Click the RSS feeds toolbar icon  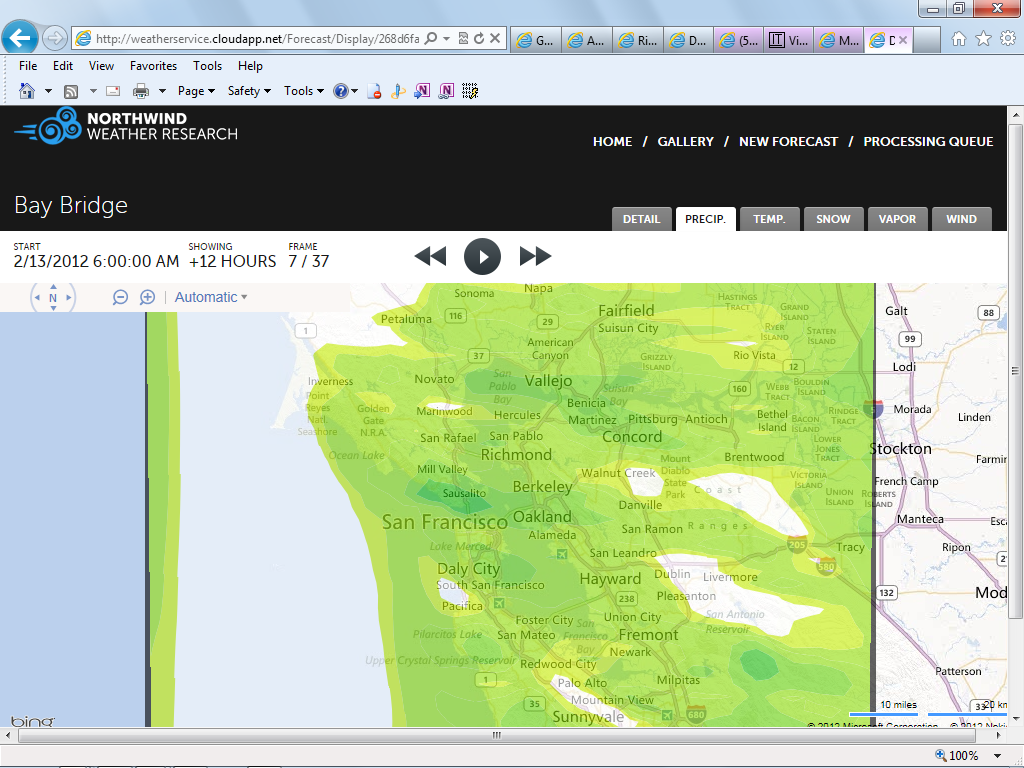pyautogui.click(x=71, y=91)
